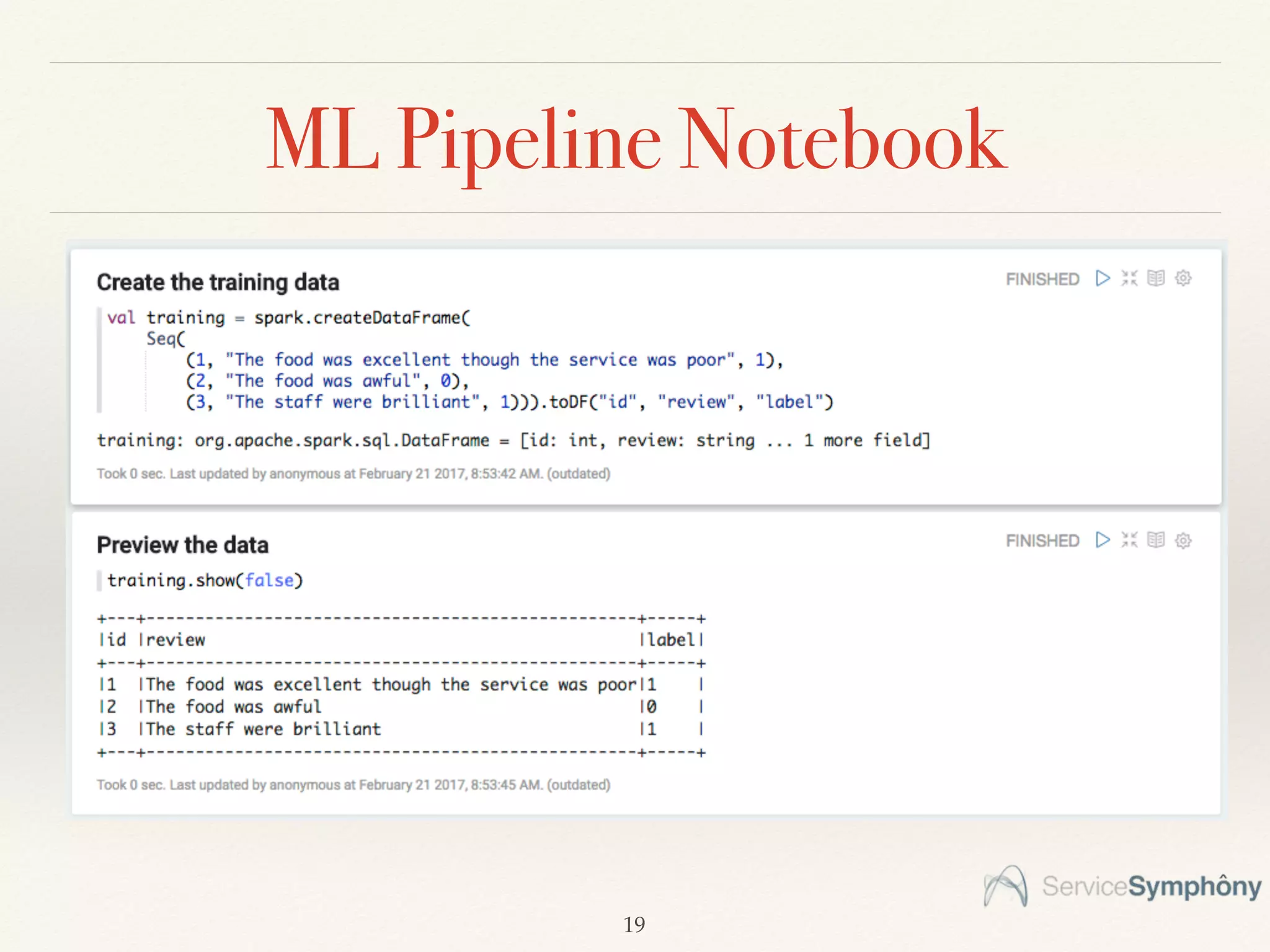1270x952 pixels.
Task: Place cursor in training.show(false) code editor
Action: tap(186, 581)
